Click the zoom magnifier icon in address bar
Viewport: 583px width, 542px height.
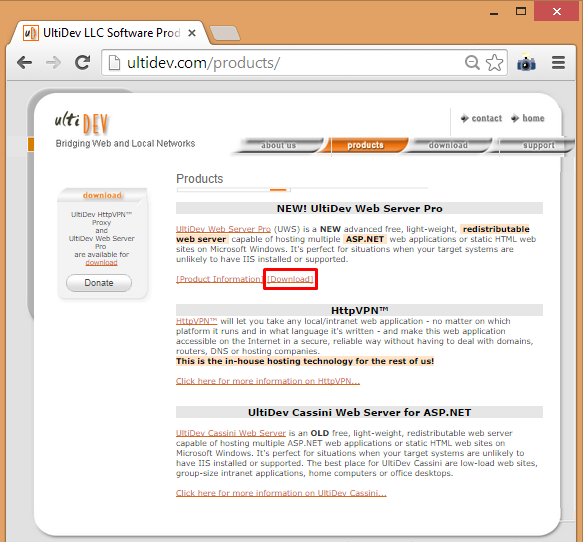coord(472,62)
